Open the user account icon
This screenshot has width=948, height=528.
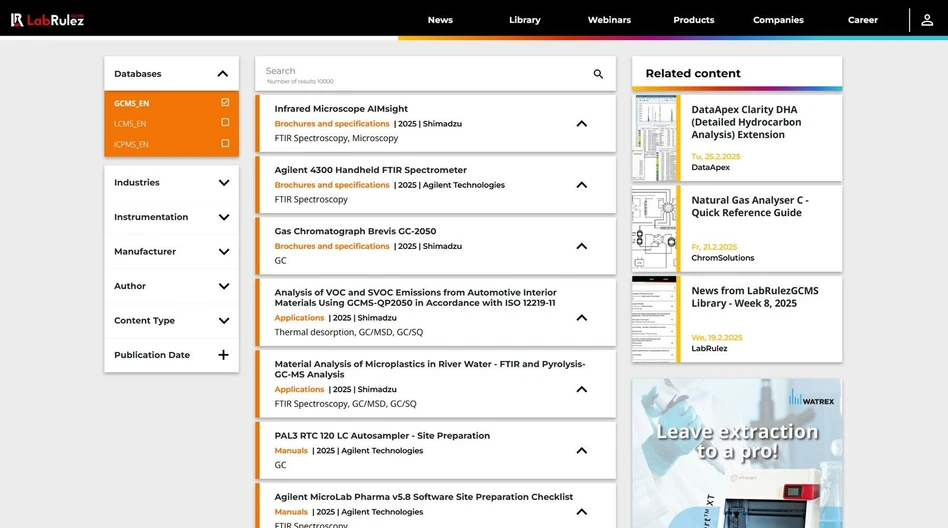927,20
